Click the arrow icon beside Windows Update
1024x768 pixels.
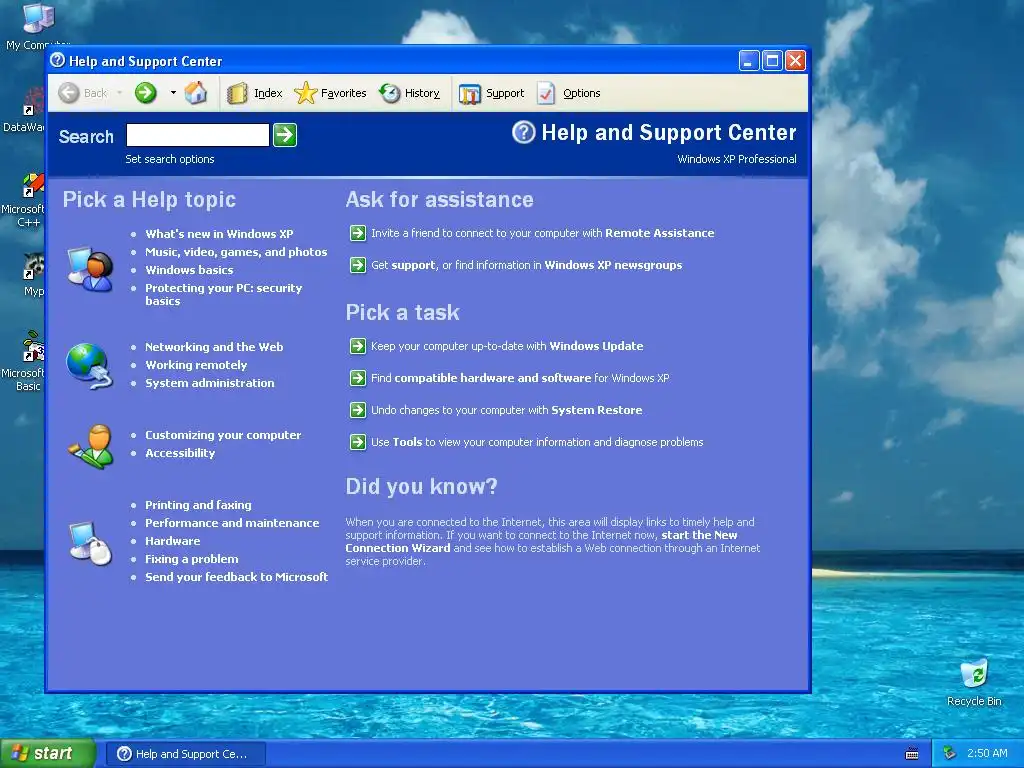(x=358, y=346)
